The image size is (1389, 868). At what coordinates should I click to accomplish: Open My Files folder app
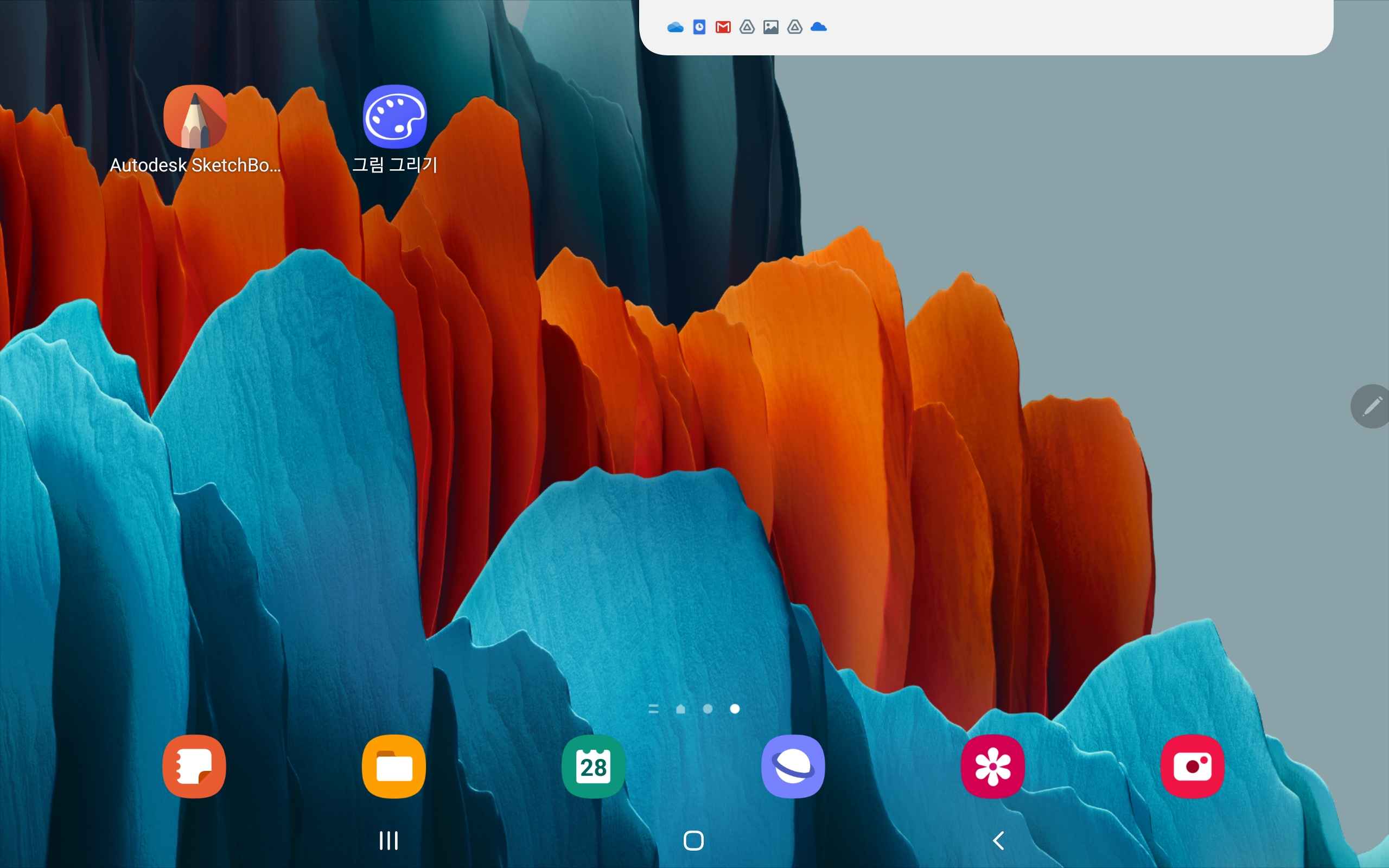point(394,766)
